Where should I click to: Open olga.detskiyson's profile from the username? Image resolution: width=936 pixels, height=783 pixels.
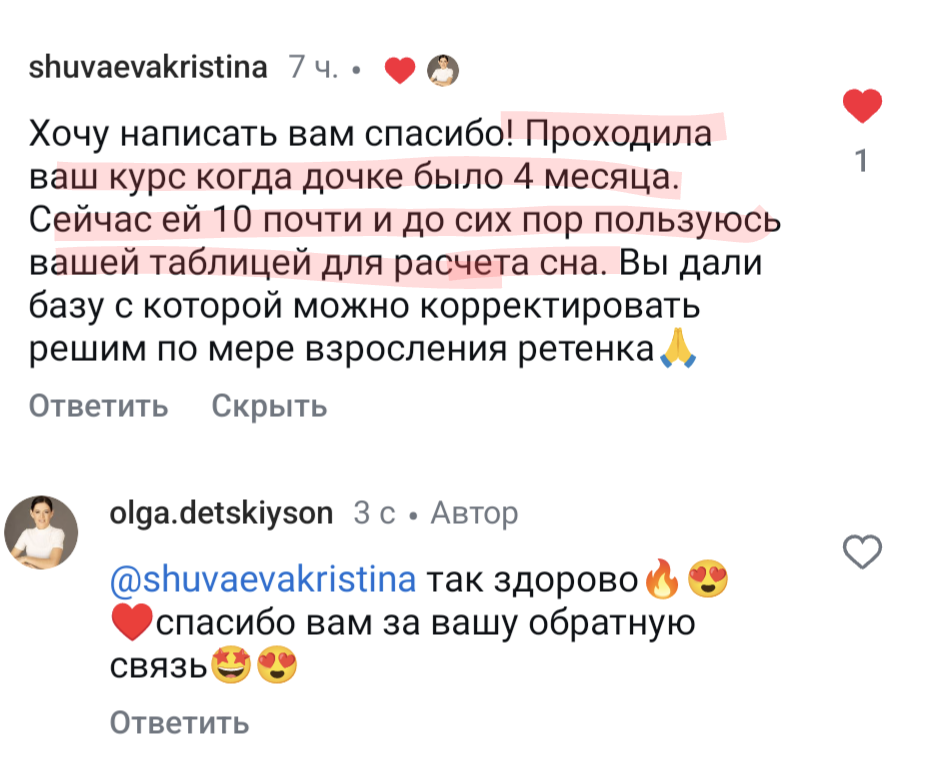(221, 513)
